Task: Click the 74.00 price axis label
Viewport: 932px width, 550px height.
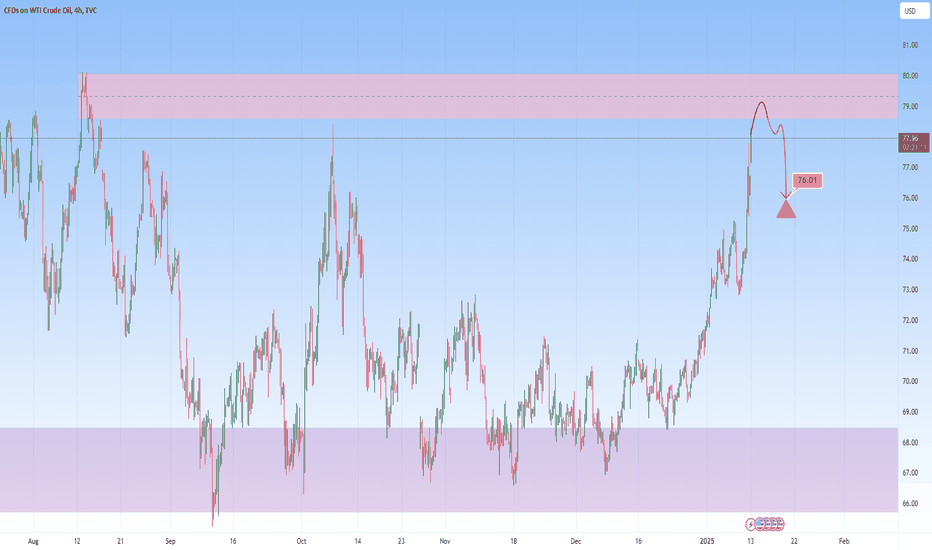Action: coord(910,259)
